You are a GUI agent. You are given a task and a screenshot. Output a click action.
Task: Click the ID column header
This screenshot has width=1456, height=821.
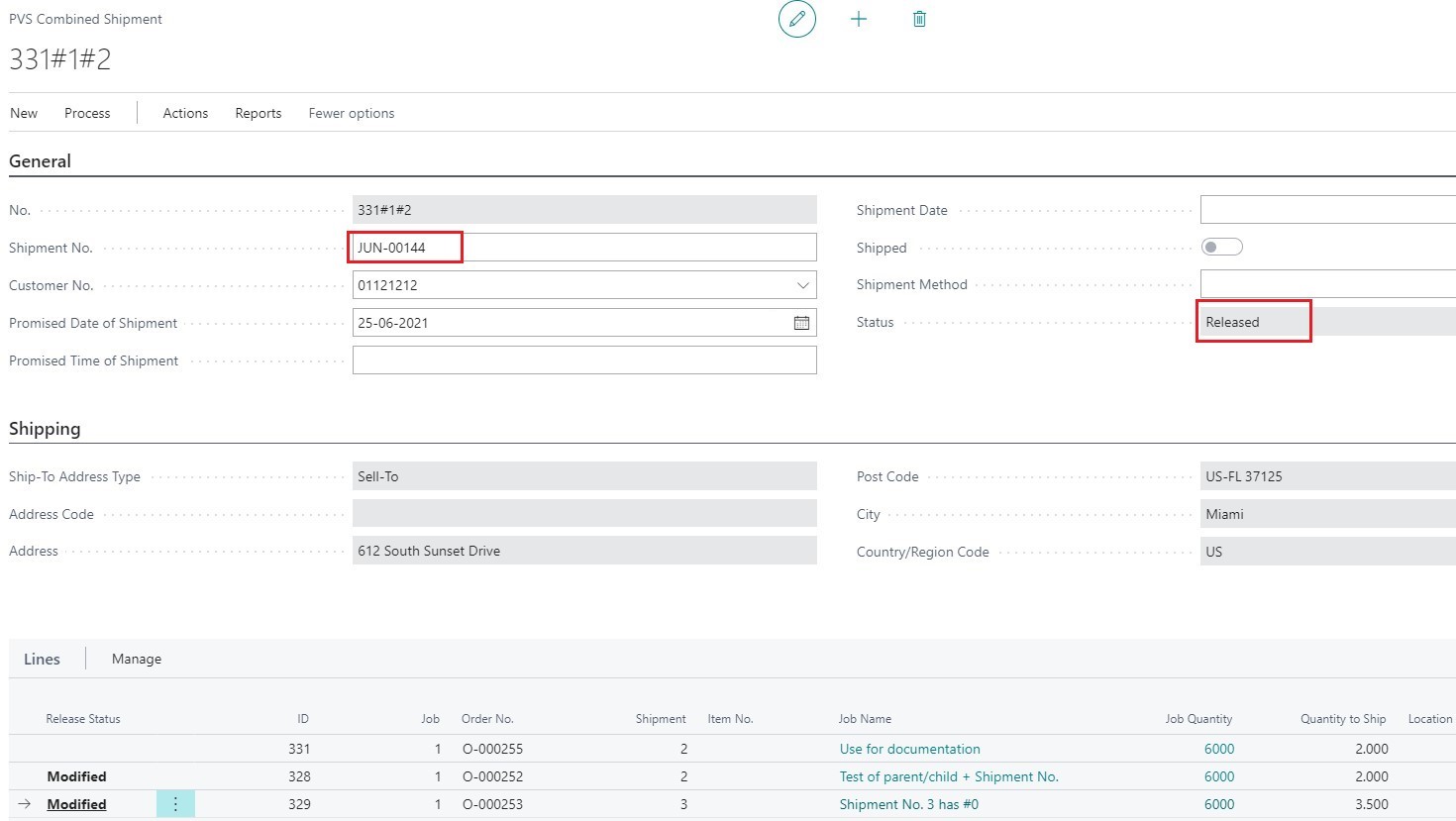[303, 719]
